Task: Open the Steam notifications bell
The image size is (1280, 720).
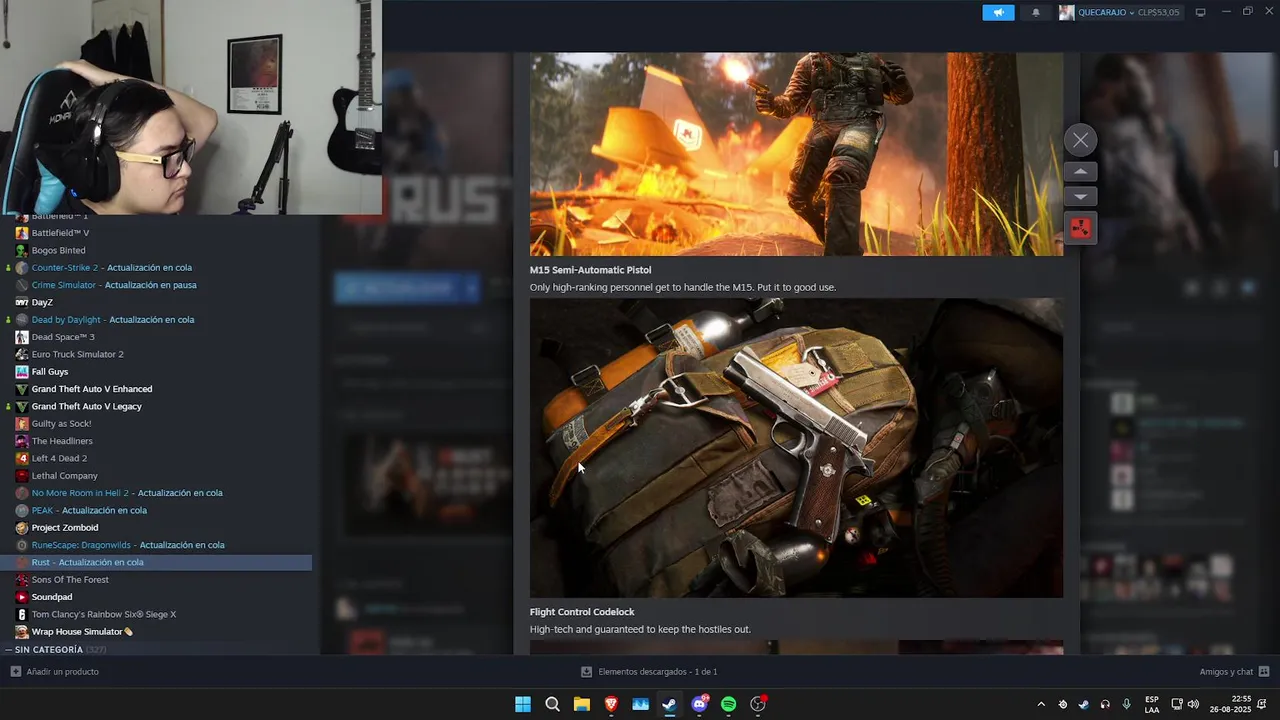Action: [1036, 12]
